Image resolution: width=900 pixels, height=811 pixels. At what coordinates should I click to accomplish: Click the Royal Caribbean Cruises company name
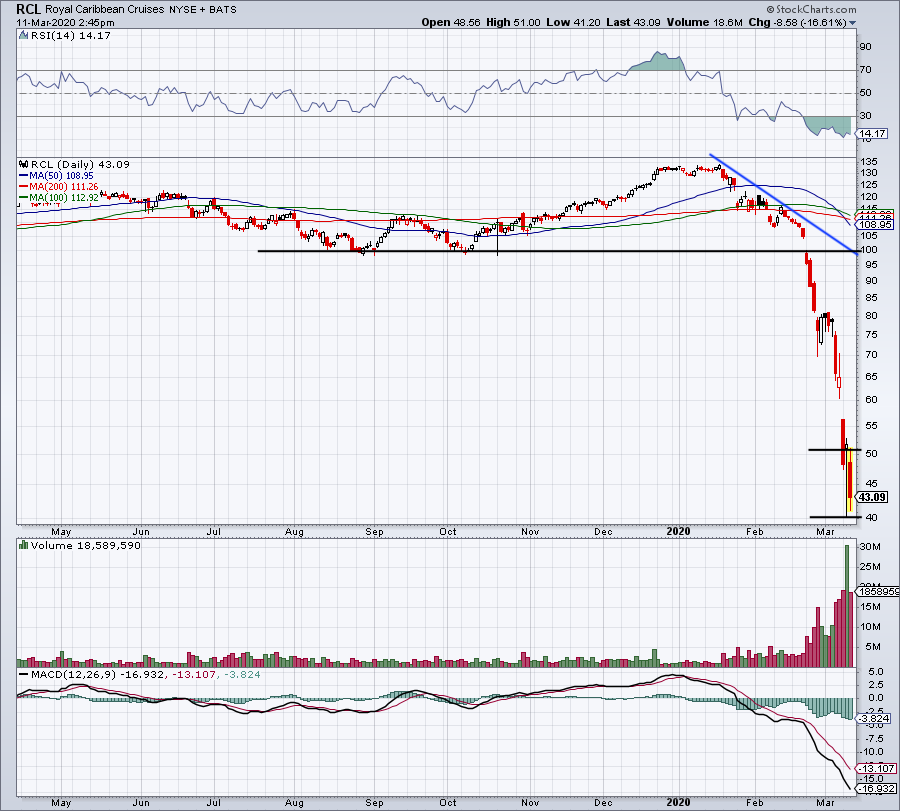(104, 8)
